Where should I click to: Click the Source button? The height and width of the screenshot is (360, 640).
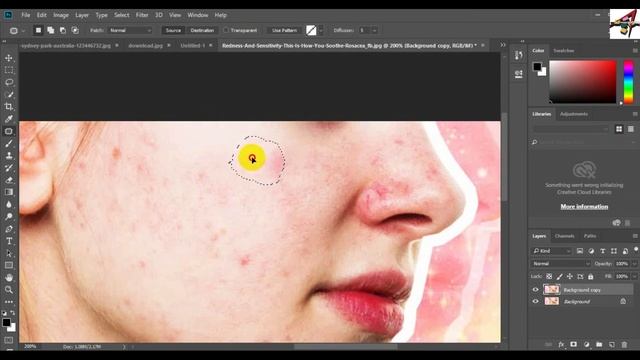pyautogui.click(x=173, y=30)
